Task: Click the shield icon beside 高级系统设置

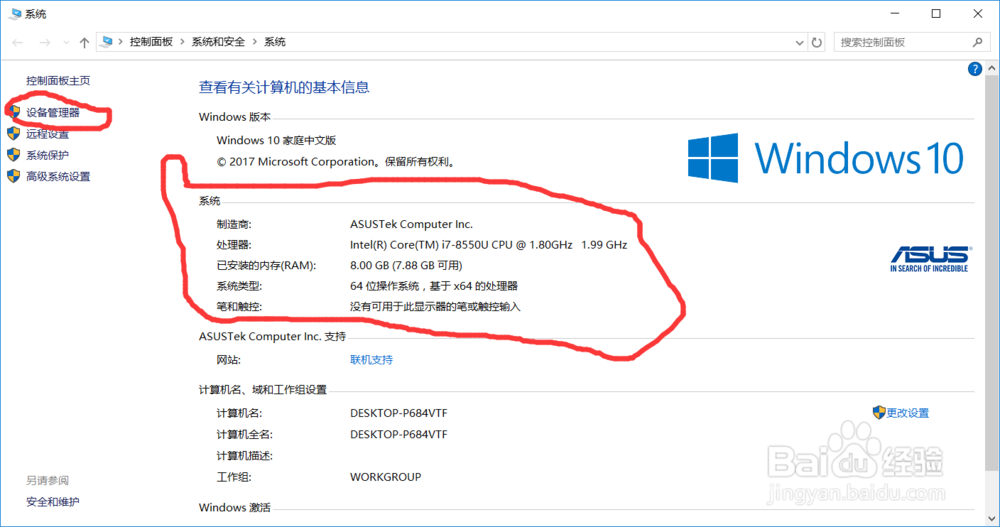Action: point(13,176)
